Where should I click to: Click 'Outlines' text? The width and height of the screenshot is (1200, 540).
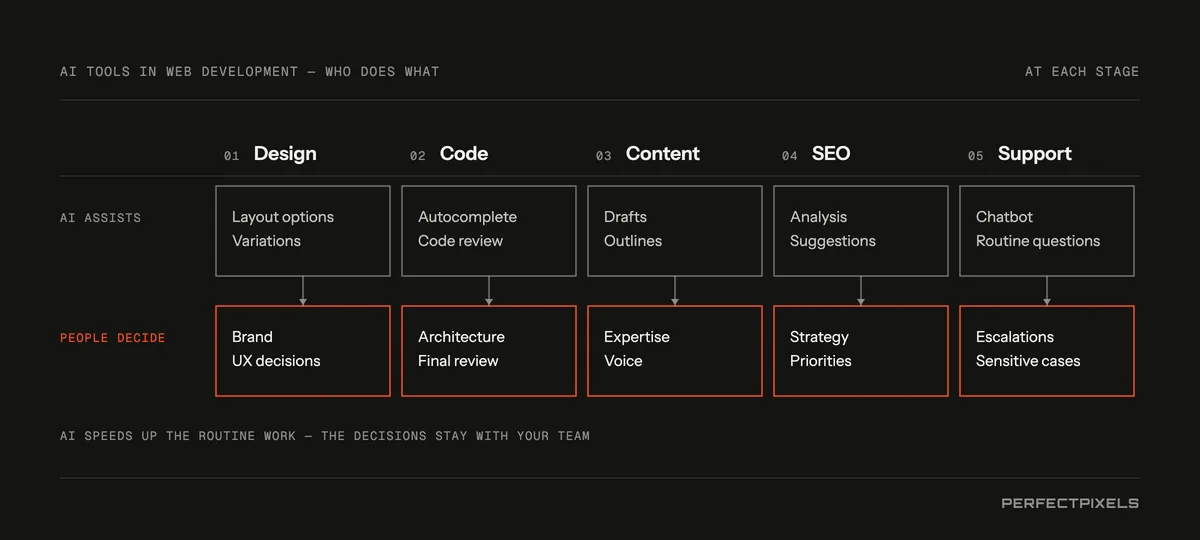(x=633, y=241)
